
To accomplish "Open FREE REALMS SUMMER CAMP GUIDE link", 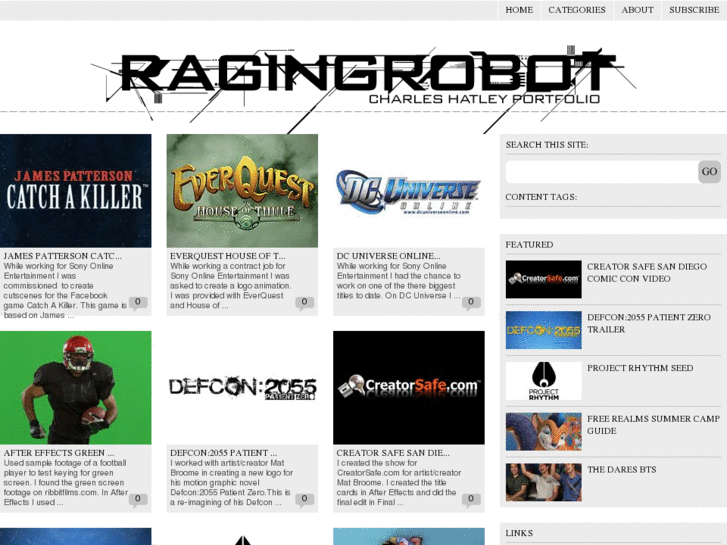I will tap(653, 424).
